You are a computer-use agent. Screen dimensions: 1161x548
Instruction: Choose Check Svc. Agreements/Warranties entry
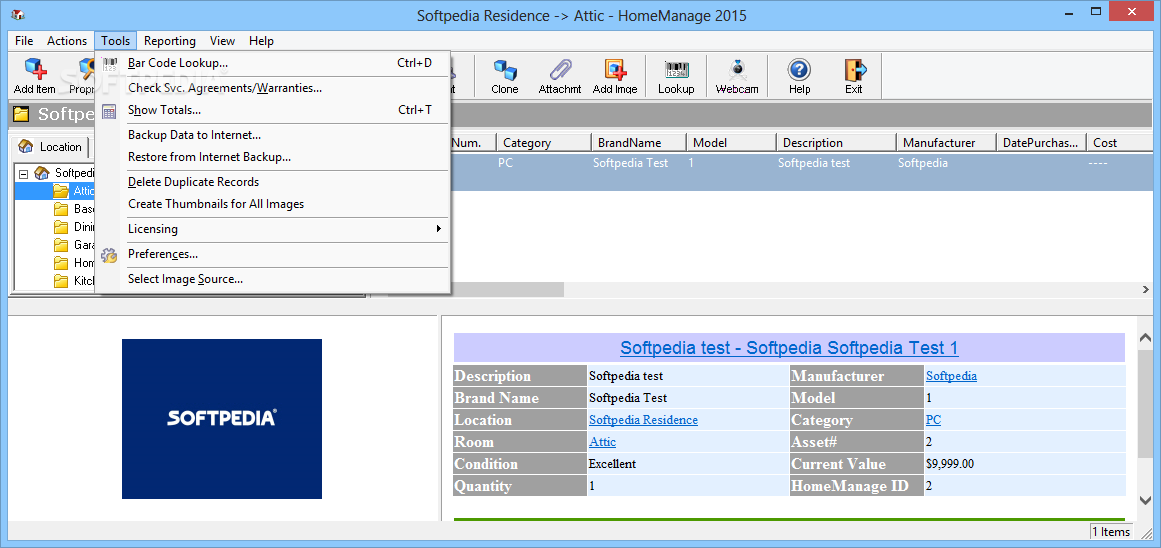pos(273,88)
